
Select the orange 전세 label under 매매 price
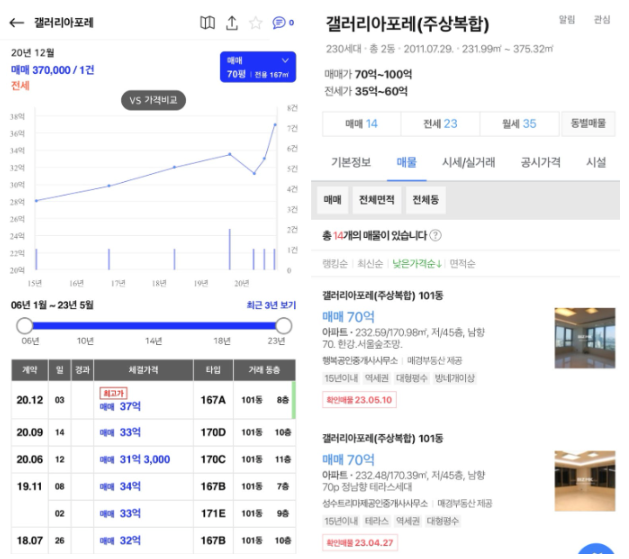click(20, 85)
